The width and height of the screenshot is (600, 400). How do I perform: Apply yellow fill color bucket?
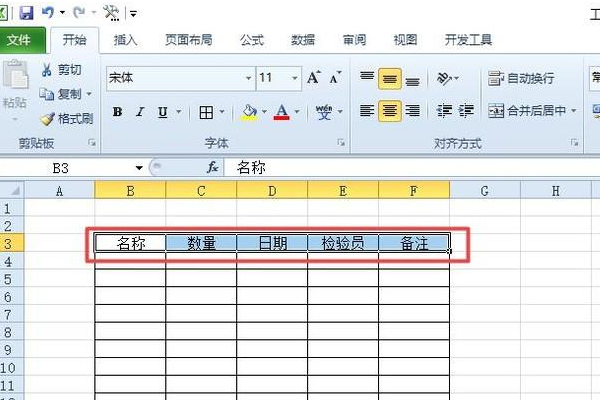249,112
